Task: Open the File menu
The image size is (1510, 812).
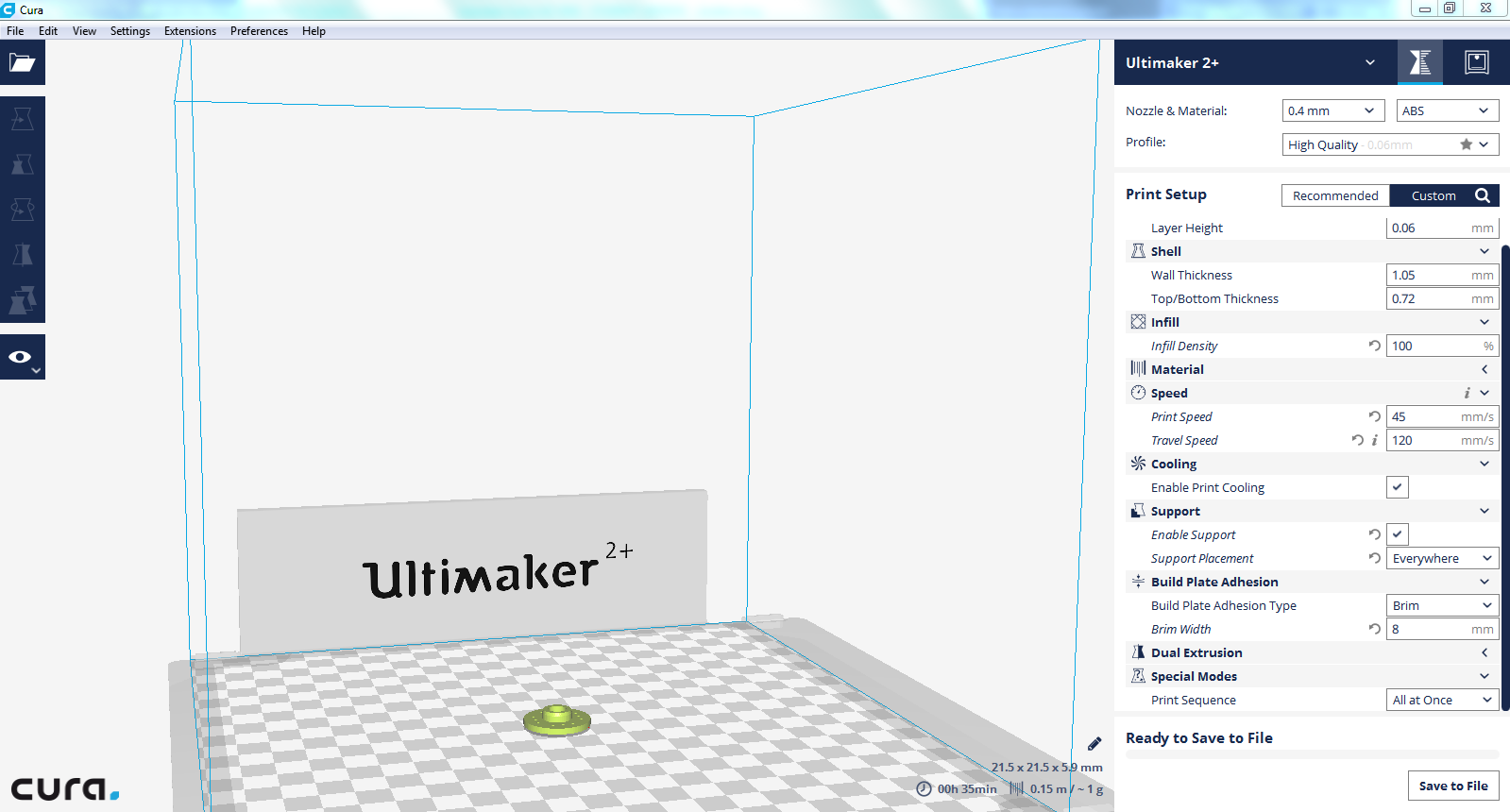Action: 15,31
